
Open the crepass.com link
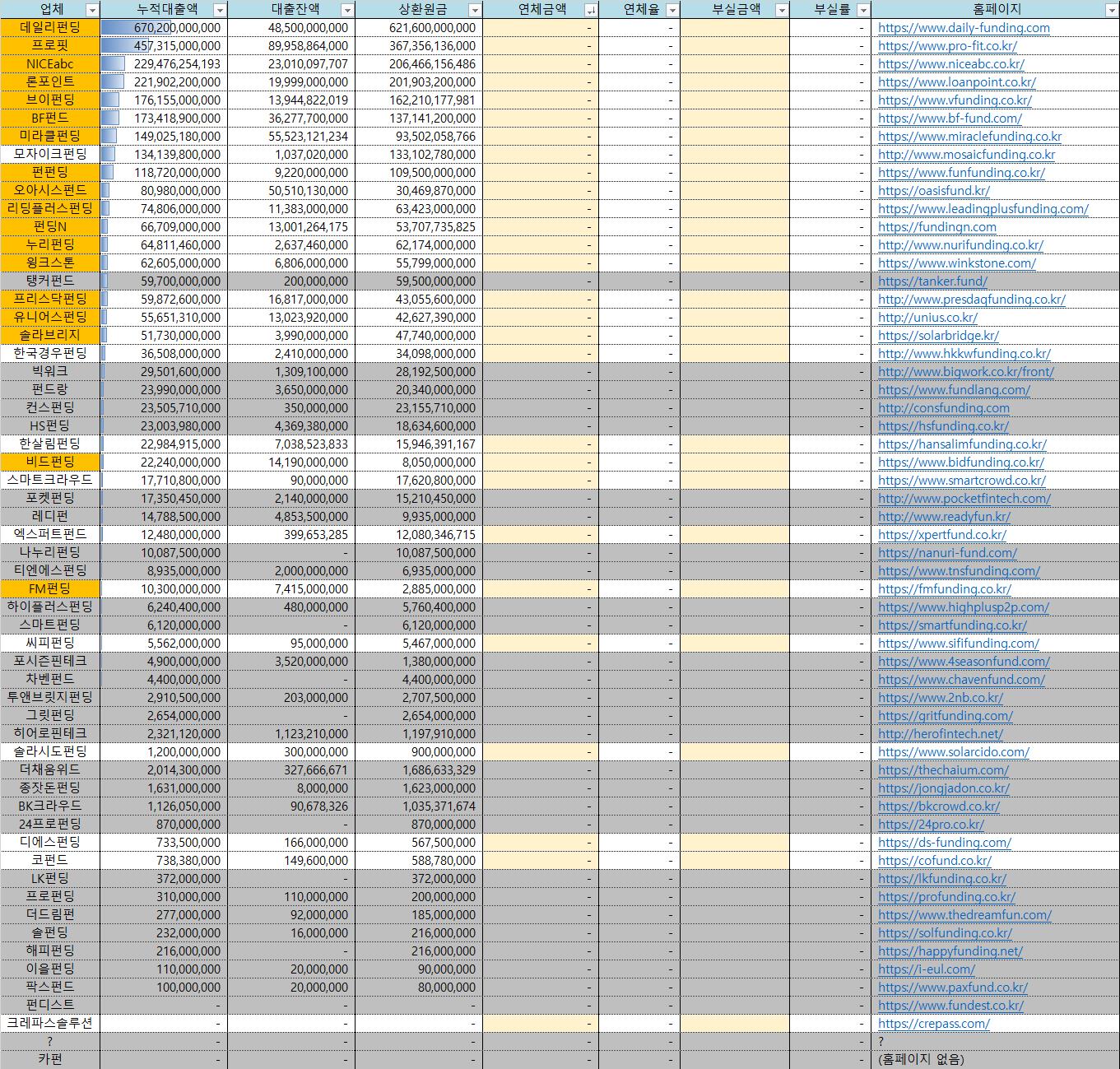[x=934, y=1024]
